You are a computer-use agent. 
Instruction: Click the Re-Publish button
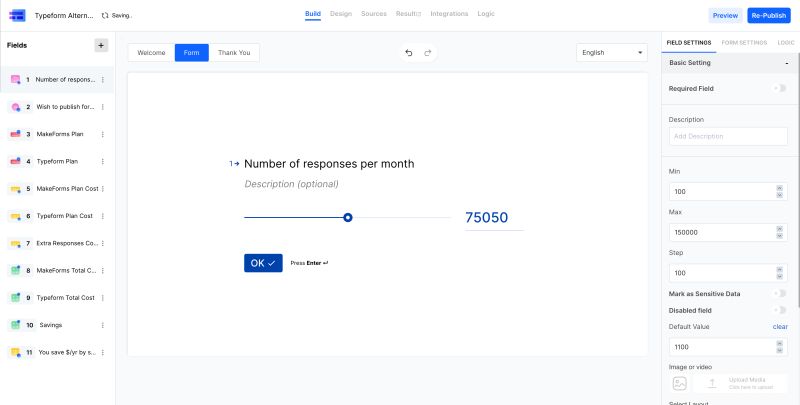pyautogui.click(x=768, y=15)
